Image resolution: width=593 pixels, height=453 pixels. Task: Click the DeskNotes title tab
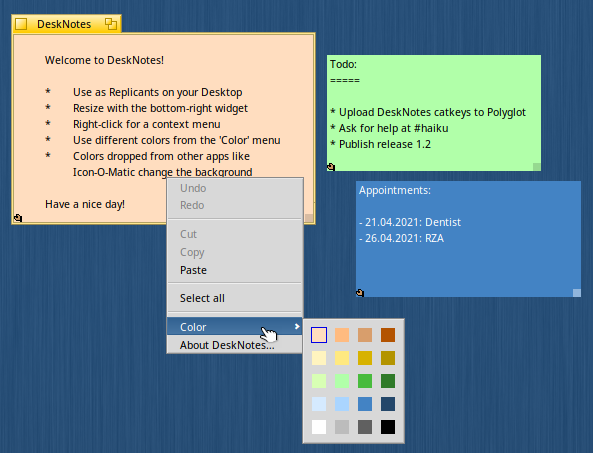[67, 24]
